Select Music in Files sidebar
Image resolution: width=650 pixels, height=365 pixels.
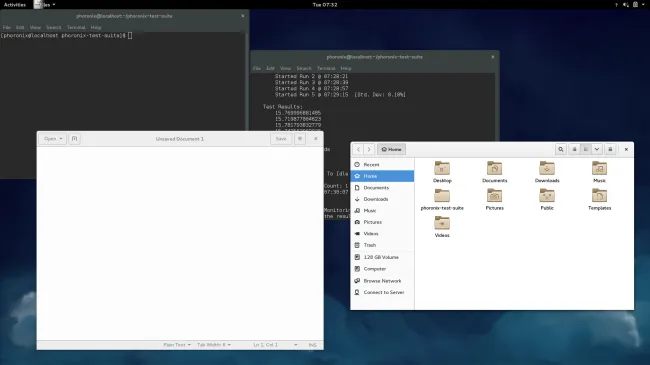coord(382,211)
